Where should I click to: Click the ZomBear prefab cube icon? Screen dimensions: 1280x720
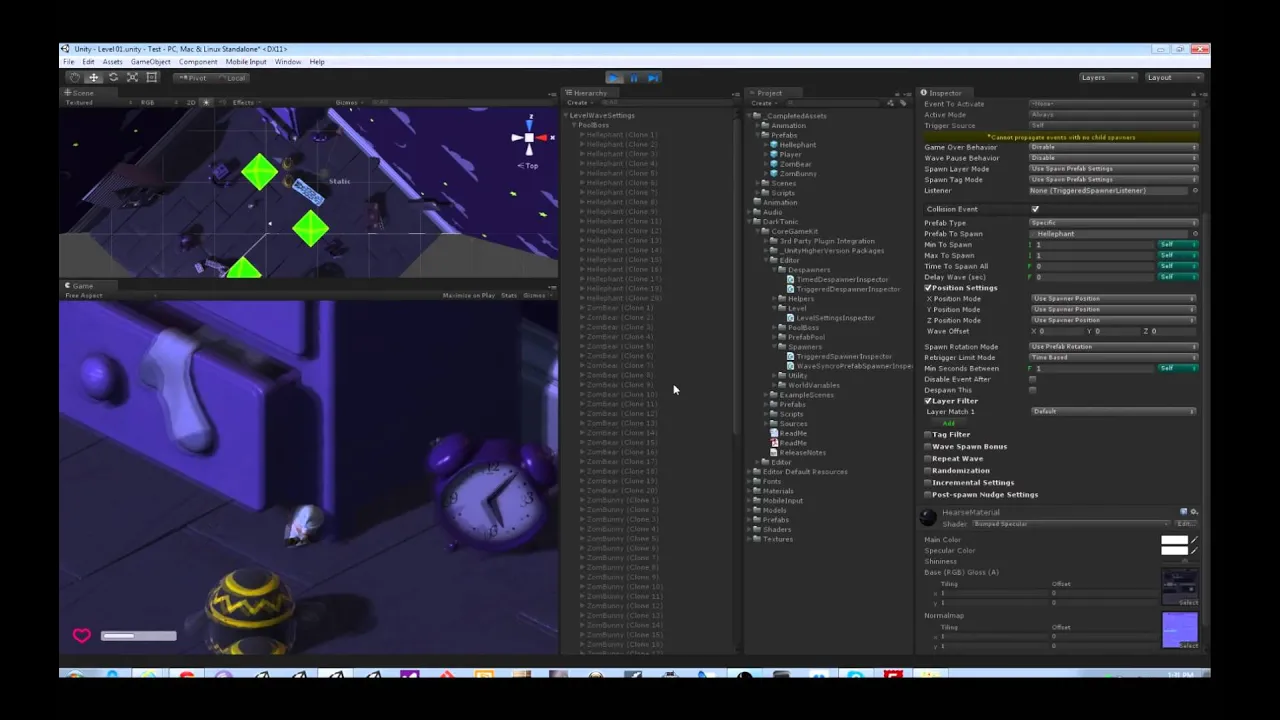[x=773, y=164]
